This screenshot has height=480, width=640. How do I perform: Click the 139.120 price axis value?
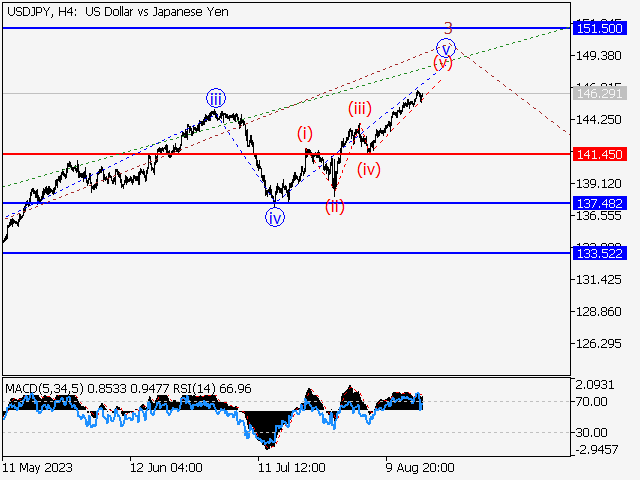tap(598, 184)
